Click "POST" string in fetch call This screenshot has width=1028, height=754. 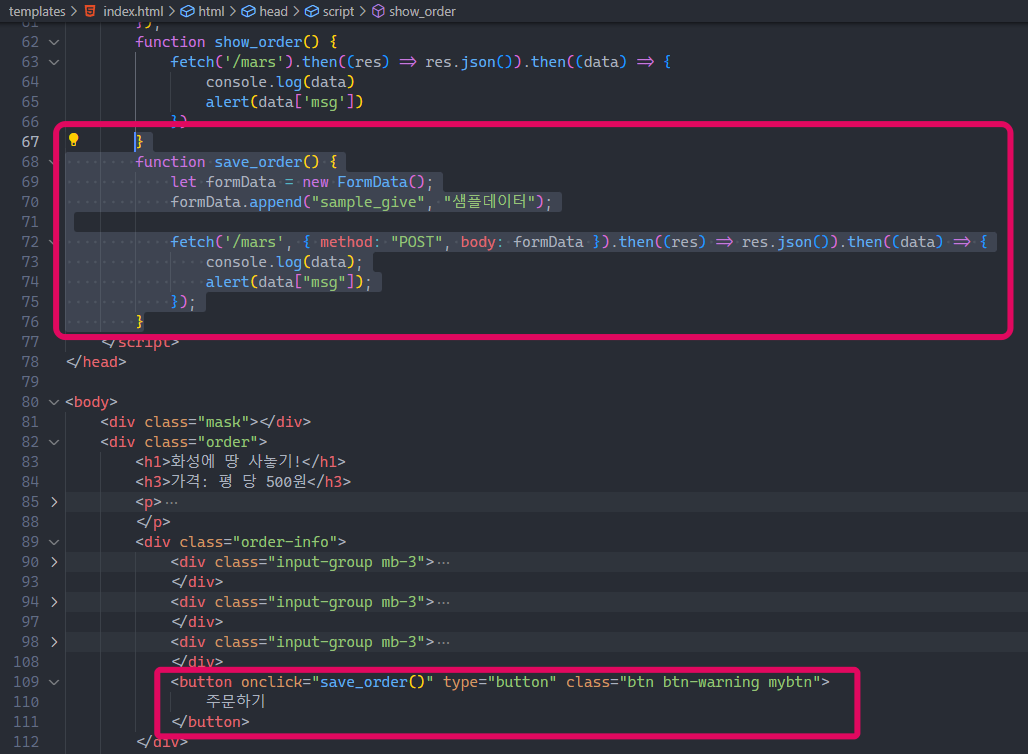(417, 242)
